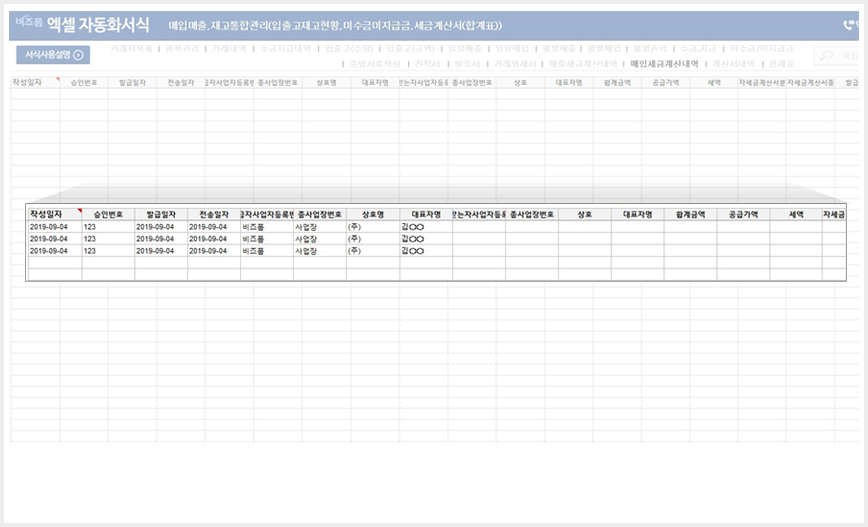Click the 승인번호 header in top grid
The image size is (868, 527).
click(84, 82)
